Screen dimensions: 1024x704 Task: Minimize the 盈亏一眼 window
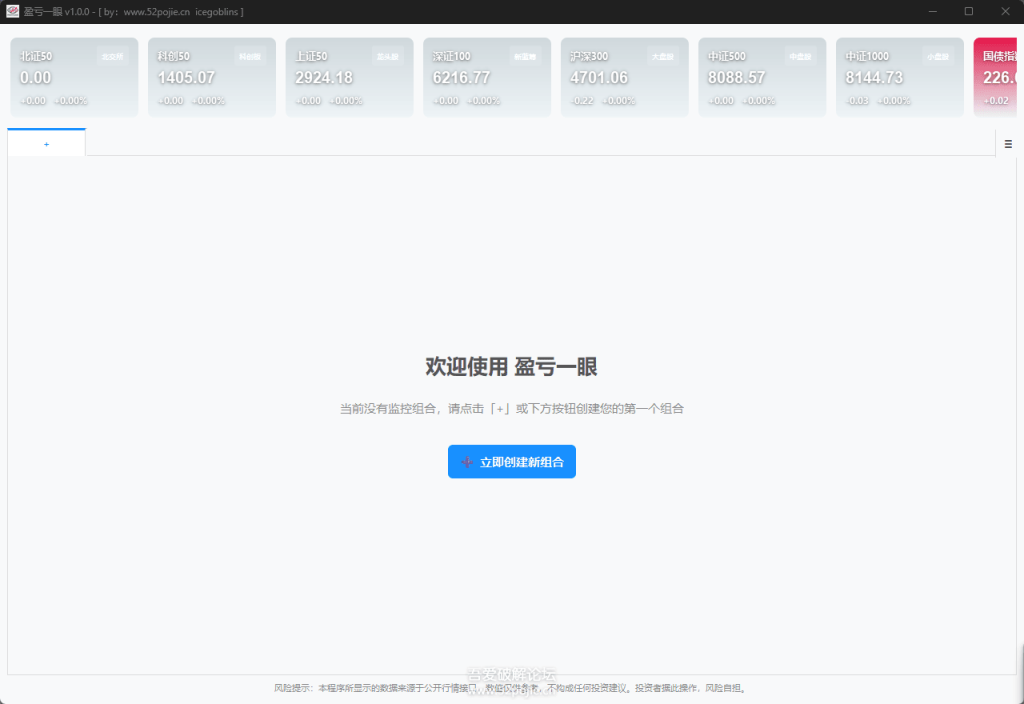click(x=933, y=11)
